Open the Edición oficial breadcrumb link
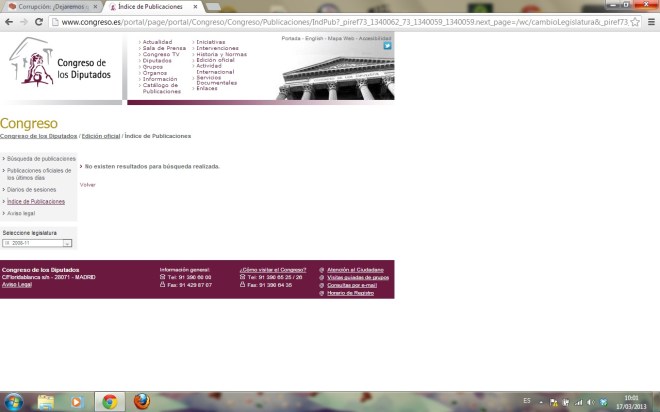The image size is (660, 412). [x=100, y=136]
